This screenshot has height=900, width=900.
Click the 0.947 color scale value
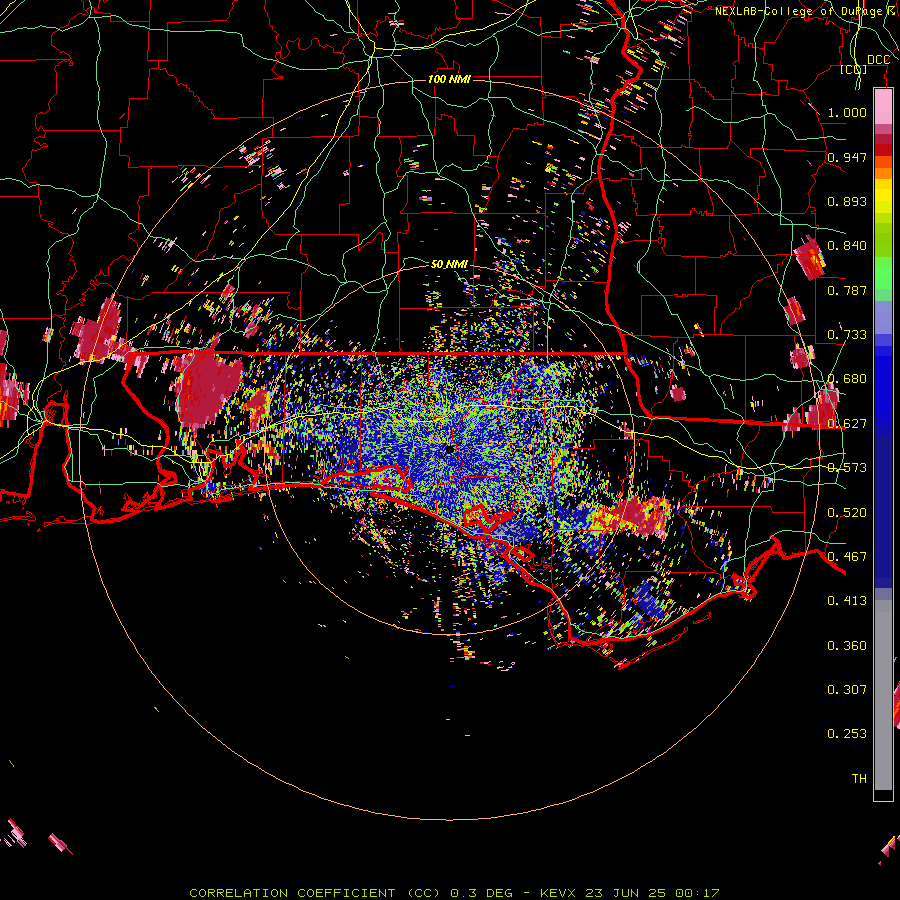coord(847,157)
